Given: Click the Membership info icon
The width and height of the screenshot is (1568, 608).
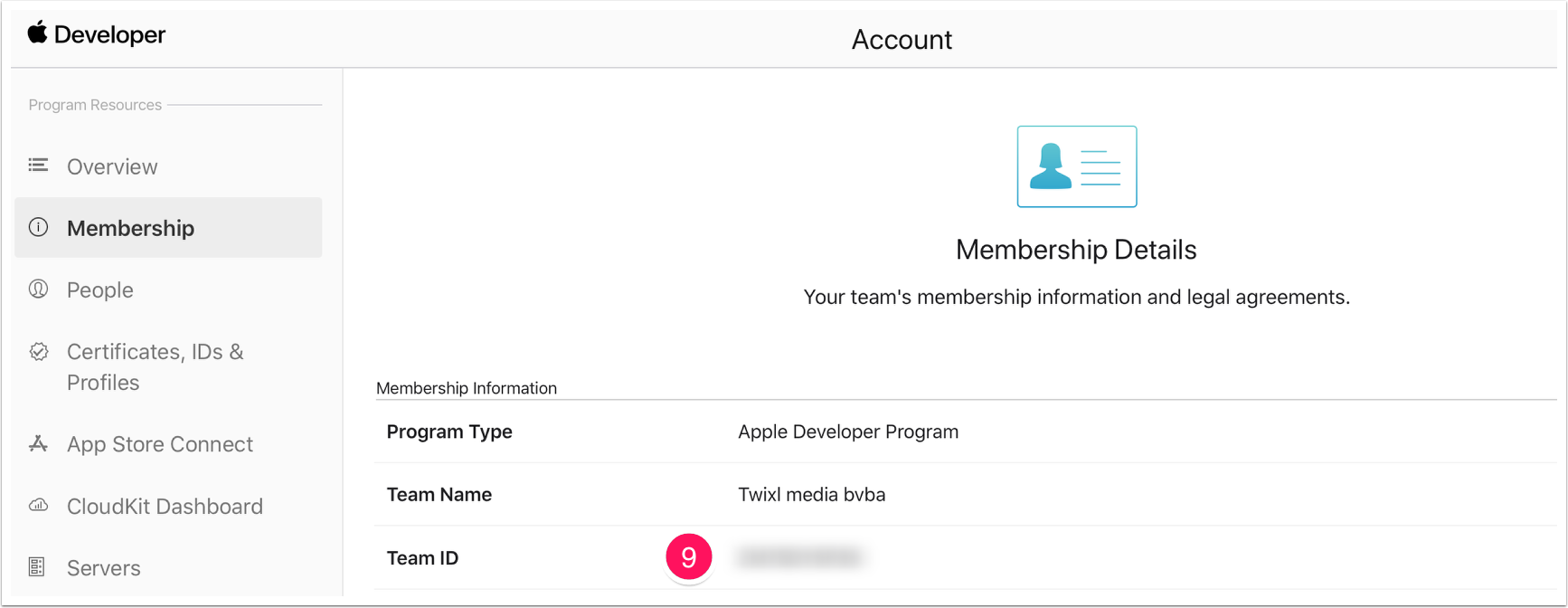Looking at the screenshot, I should 38,227.
